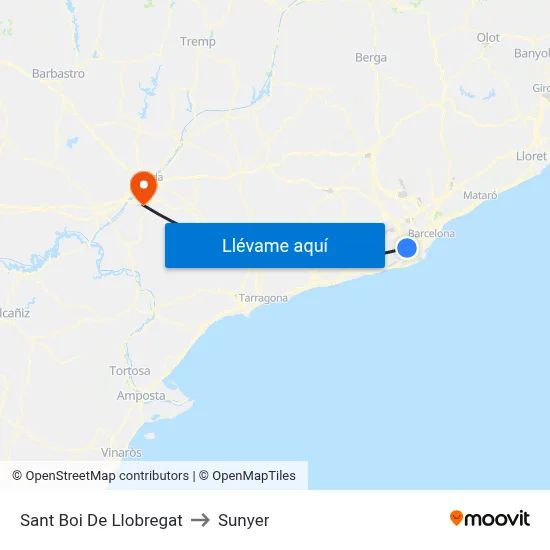Screen dimensions: 550x550
Task: Click the Tremp town label
Action: [198, 42]
